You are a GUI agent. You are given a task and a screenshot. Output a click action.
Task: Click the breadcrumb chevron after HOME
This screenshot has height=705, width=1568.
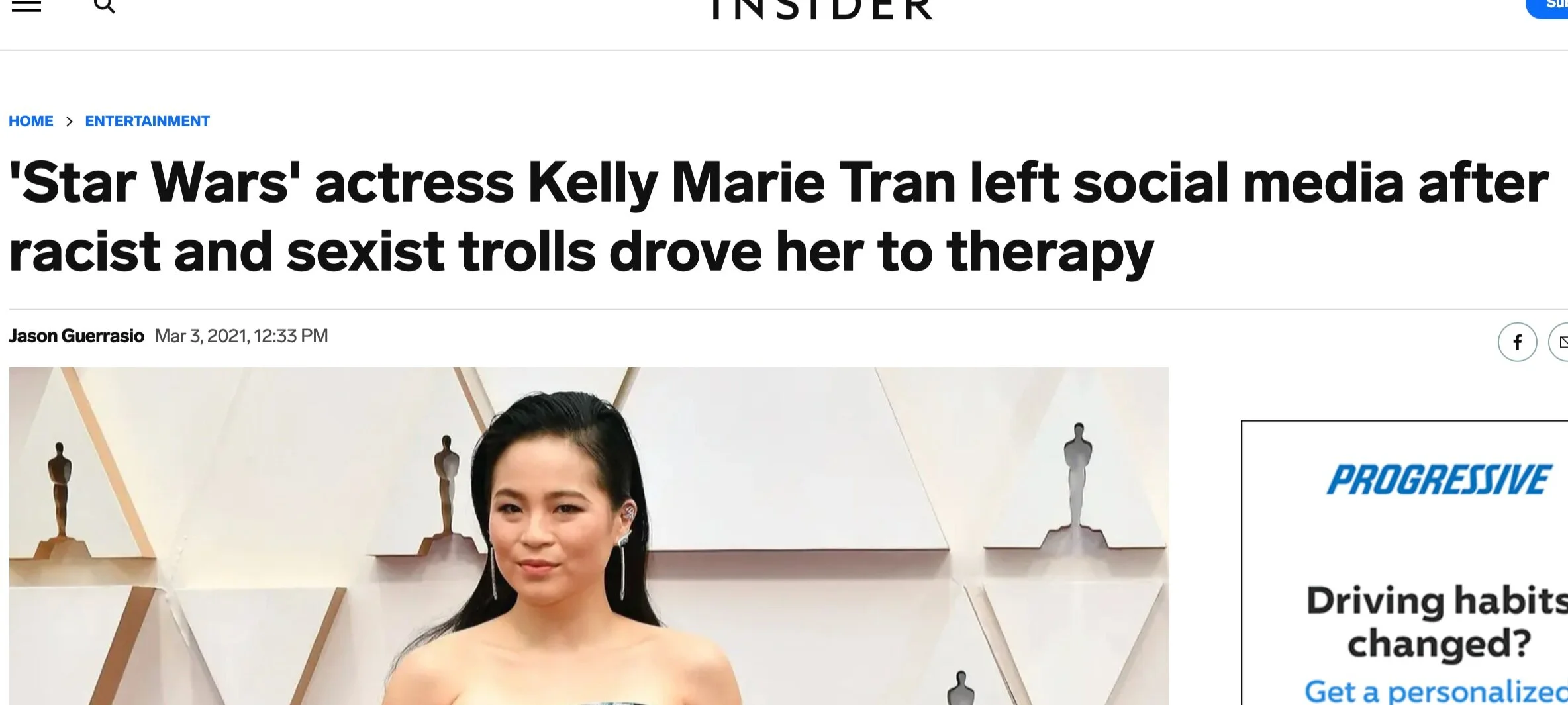point(69,121)
